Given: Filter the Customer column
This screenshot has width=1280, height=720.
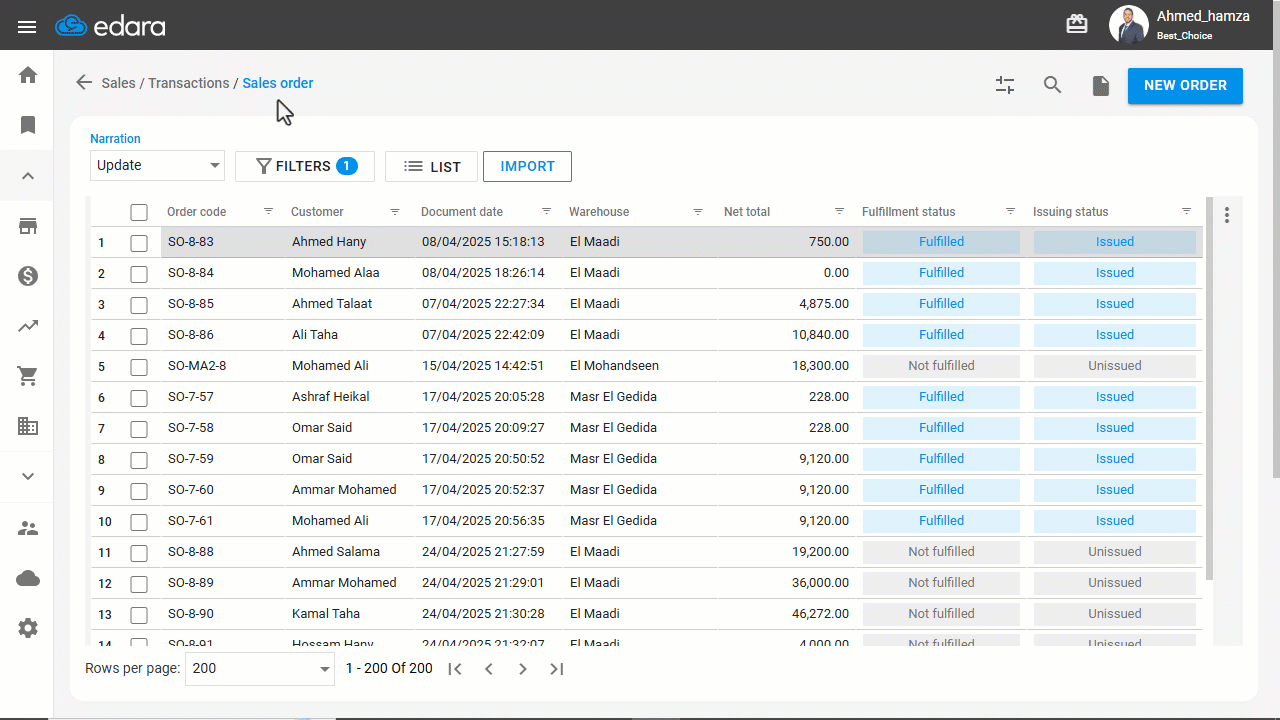Looking at the screenshot, I should coord(395,211).
